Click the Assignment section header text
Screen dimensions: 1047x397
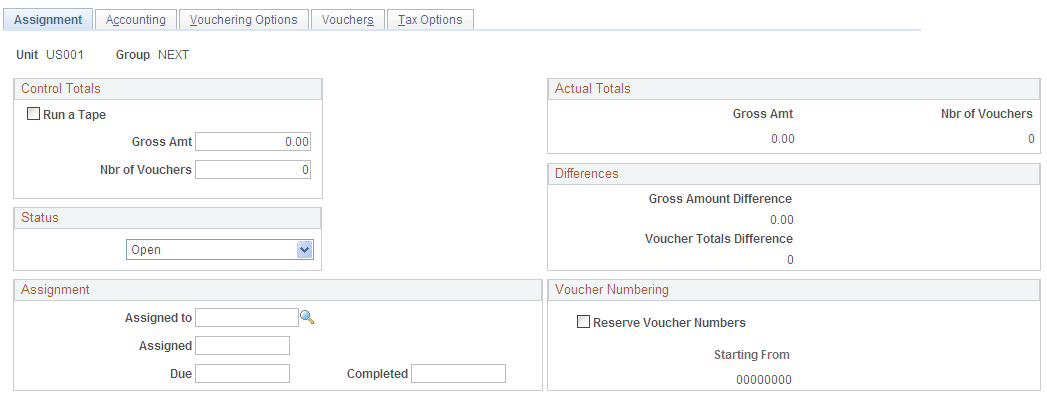coord(55,290)
